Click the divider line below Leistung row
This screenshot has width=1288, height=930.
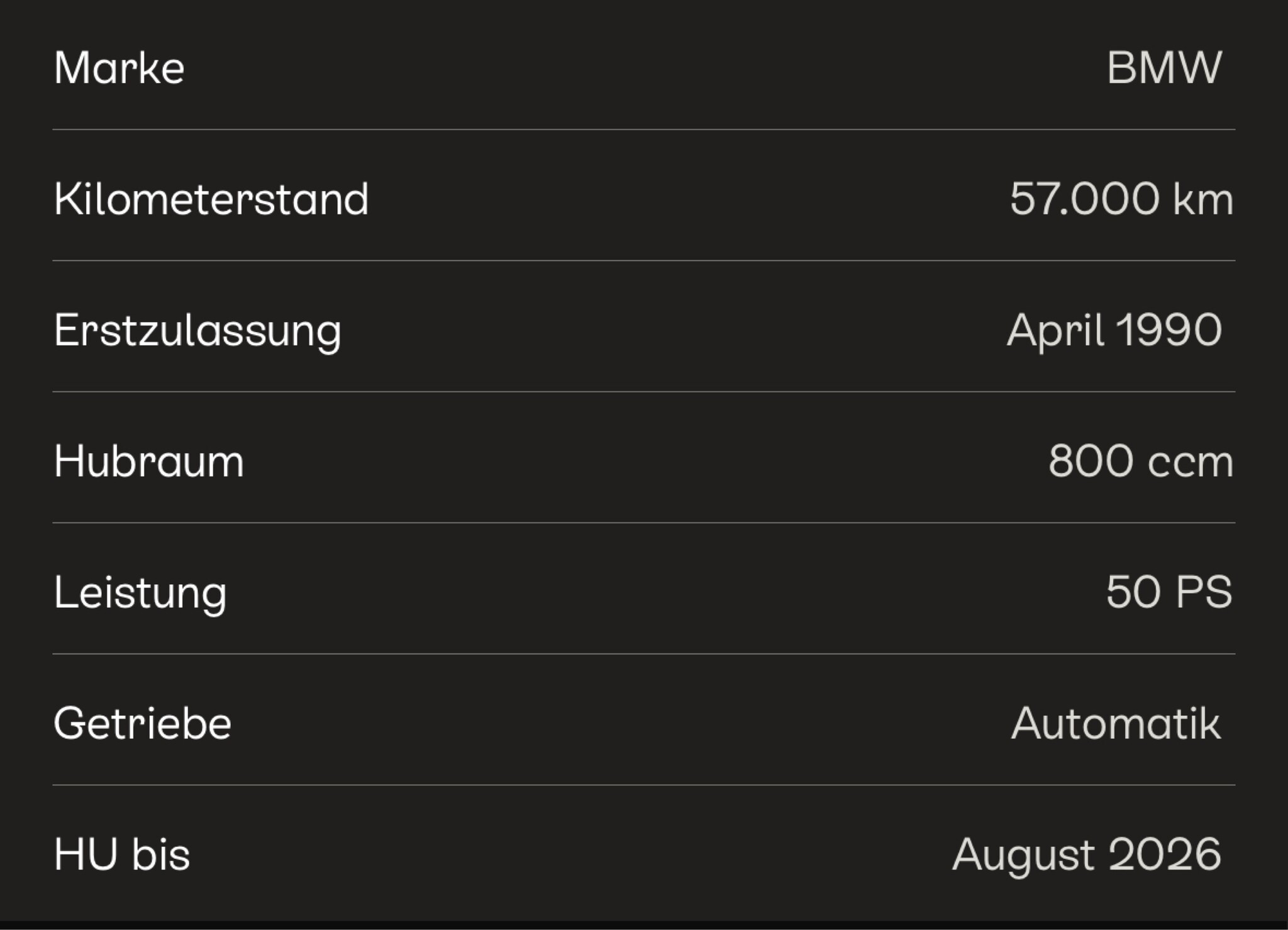pyautogui.click(x=643, y=654)
